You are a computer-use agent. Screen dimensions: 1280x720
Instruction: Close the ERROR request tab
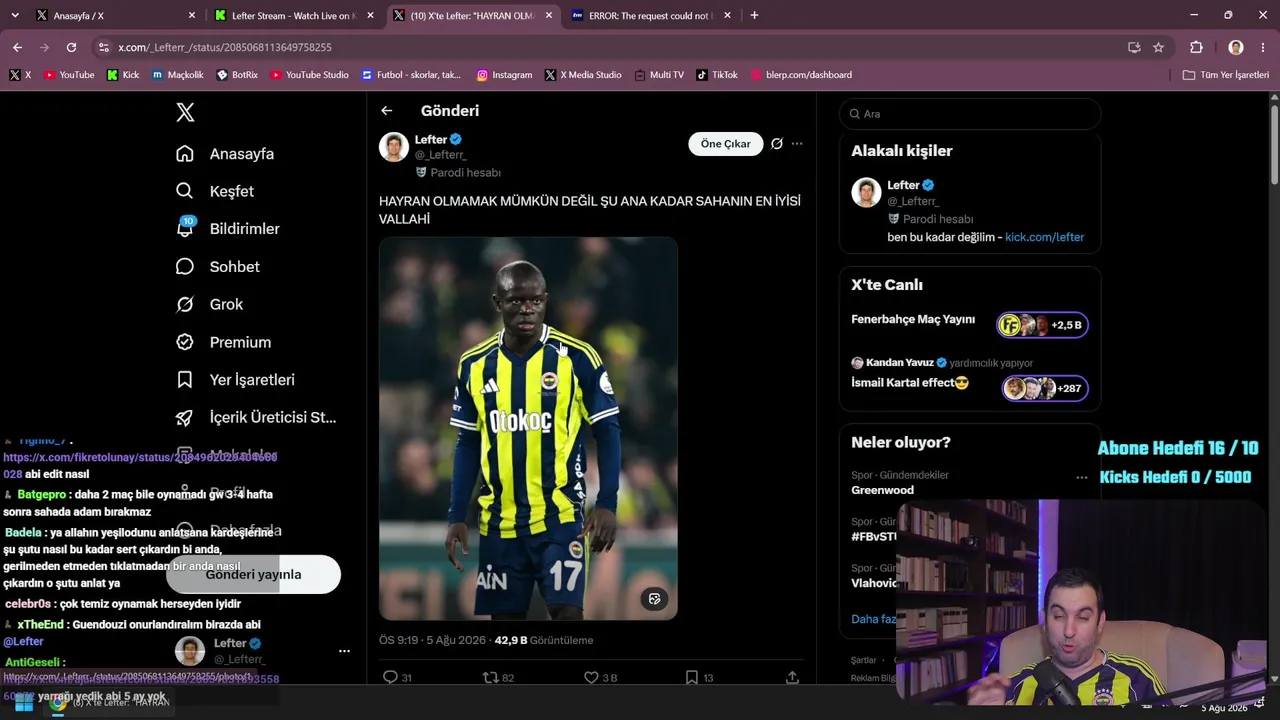[x=727, y=15]
